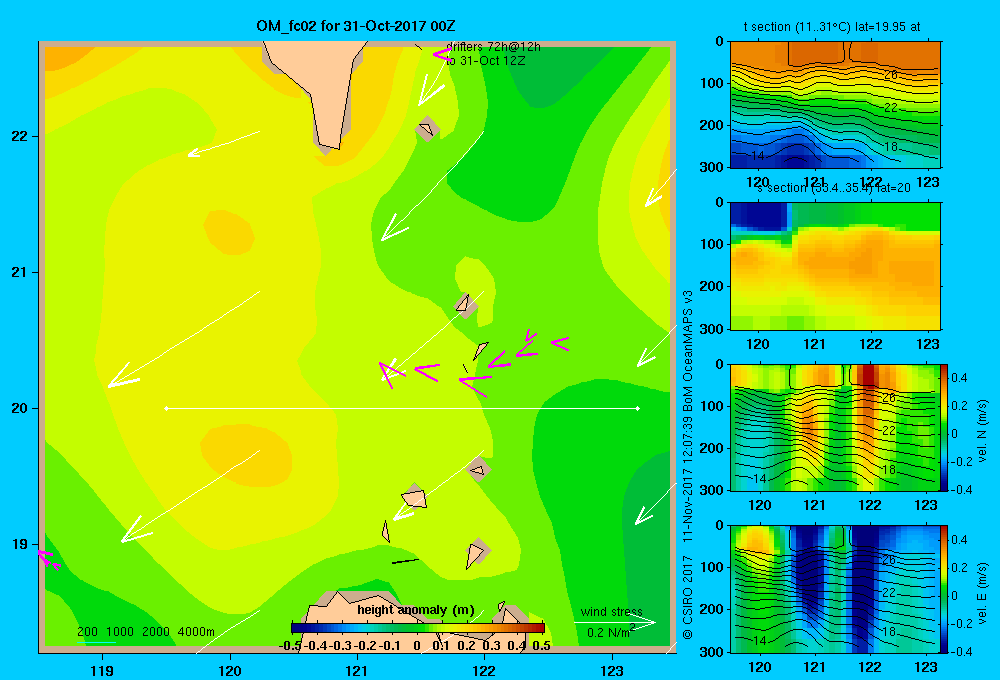
Task: Click the '22' contour label in the vel. N section
Action: click(889, 431)
